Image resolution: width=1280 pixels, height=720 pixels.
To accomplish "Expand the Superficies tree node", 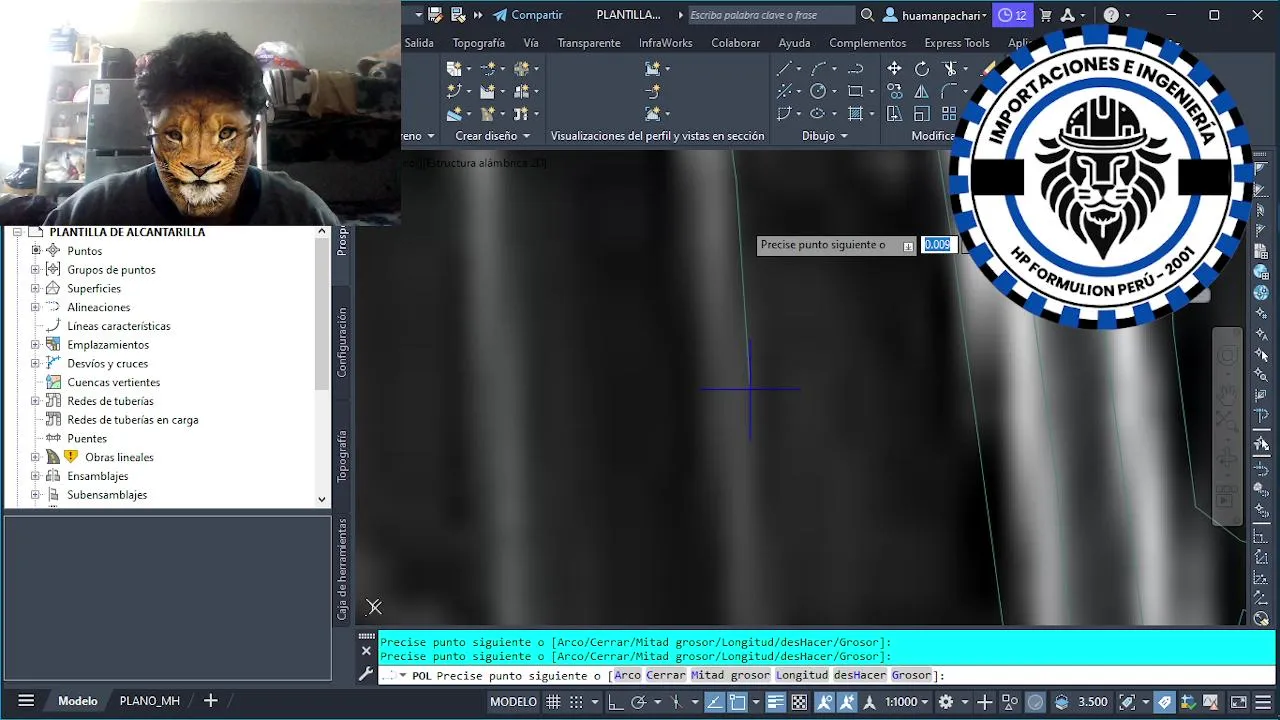I will pos(35,288).
